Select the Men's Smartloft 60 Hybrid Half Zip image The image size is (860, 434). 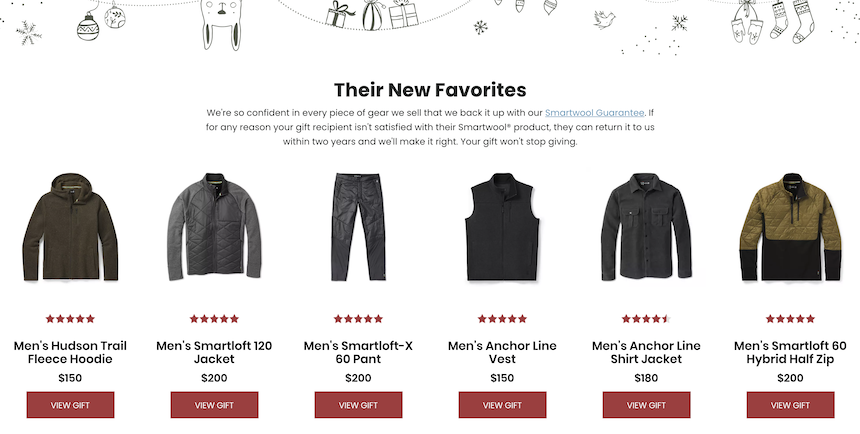point(790,228)
